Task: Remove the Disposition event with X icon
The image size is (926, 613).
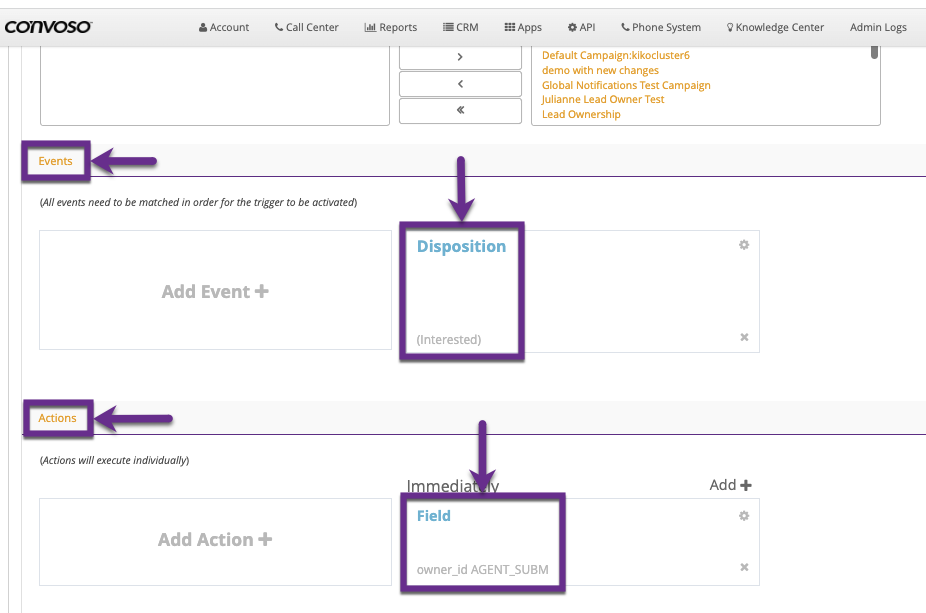Action: pyautogui.click(x=744, y=338)
